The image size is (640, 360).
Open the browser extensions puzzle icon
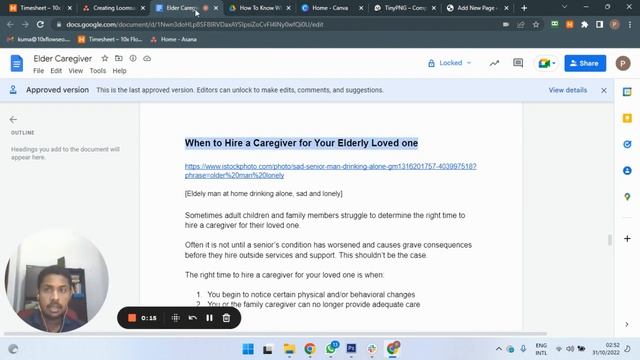pyautogui.click(x=584, y=24)
